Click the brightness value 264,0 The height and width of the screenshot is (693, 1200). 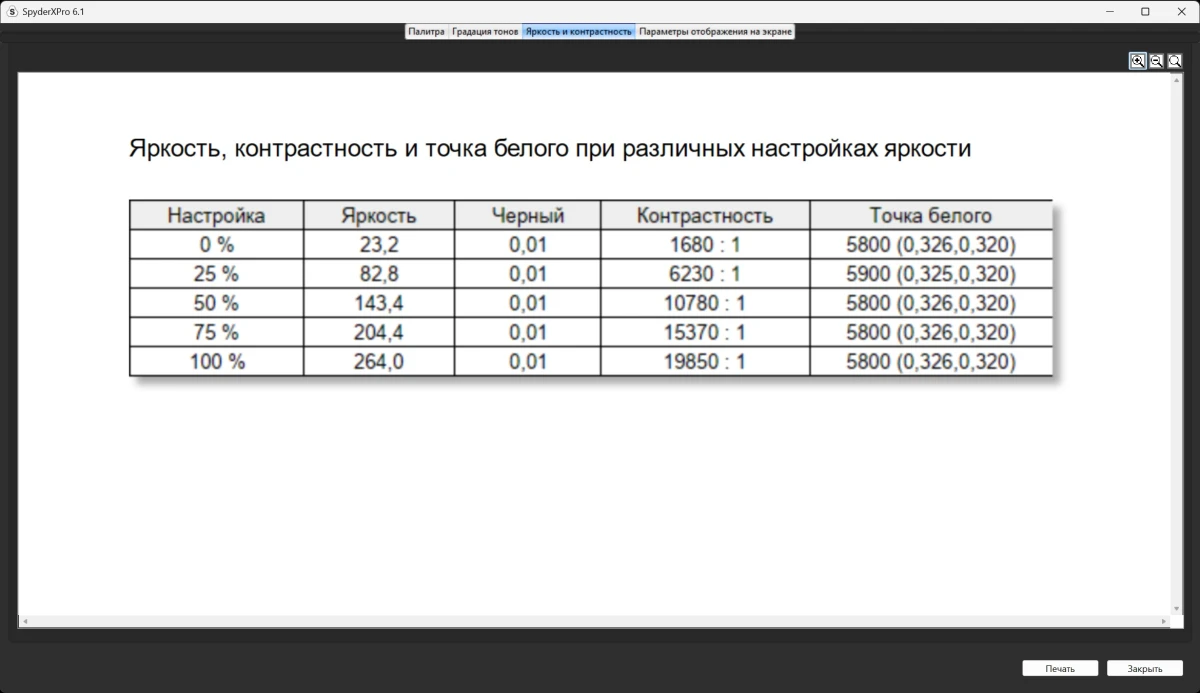[378, 361]
